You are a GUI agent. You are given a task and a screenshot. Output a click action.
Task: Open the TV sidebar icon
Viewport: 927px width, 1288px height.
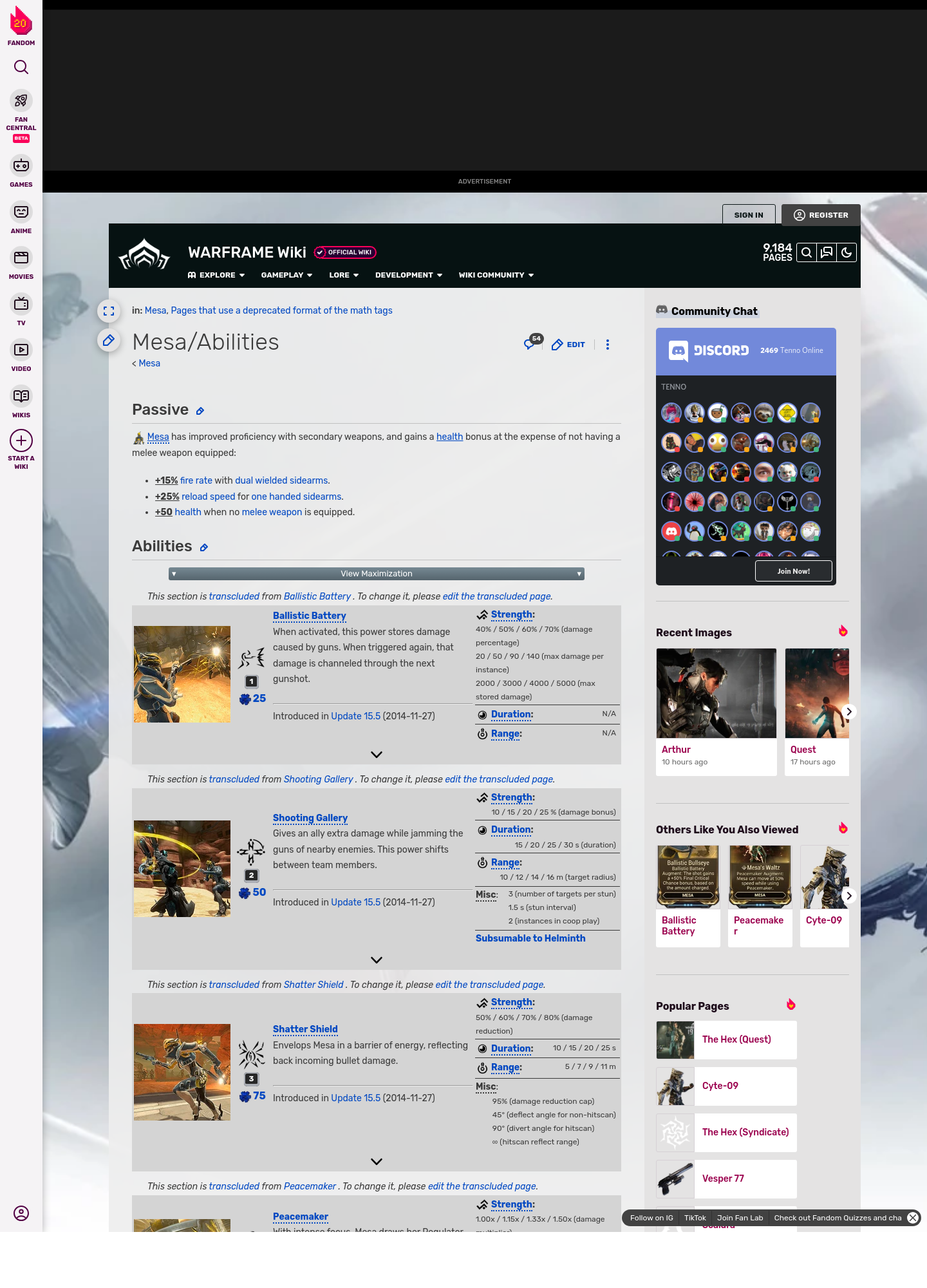click(x=21, y=304)
